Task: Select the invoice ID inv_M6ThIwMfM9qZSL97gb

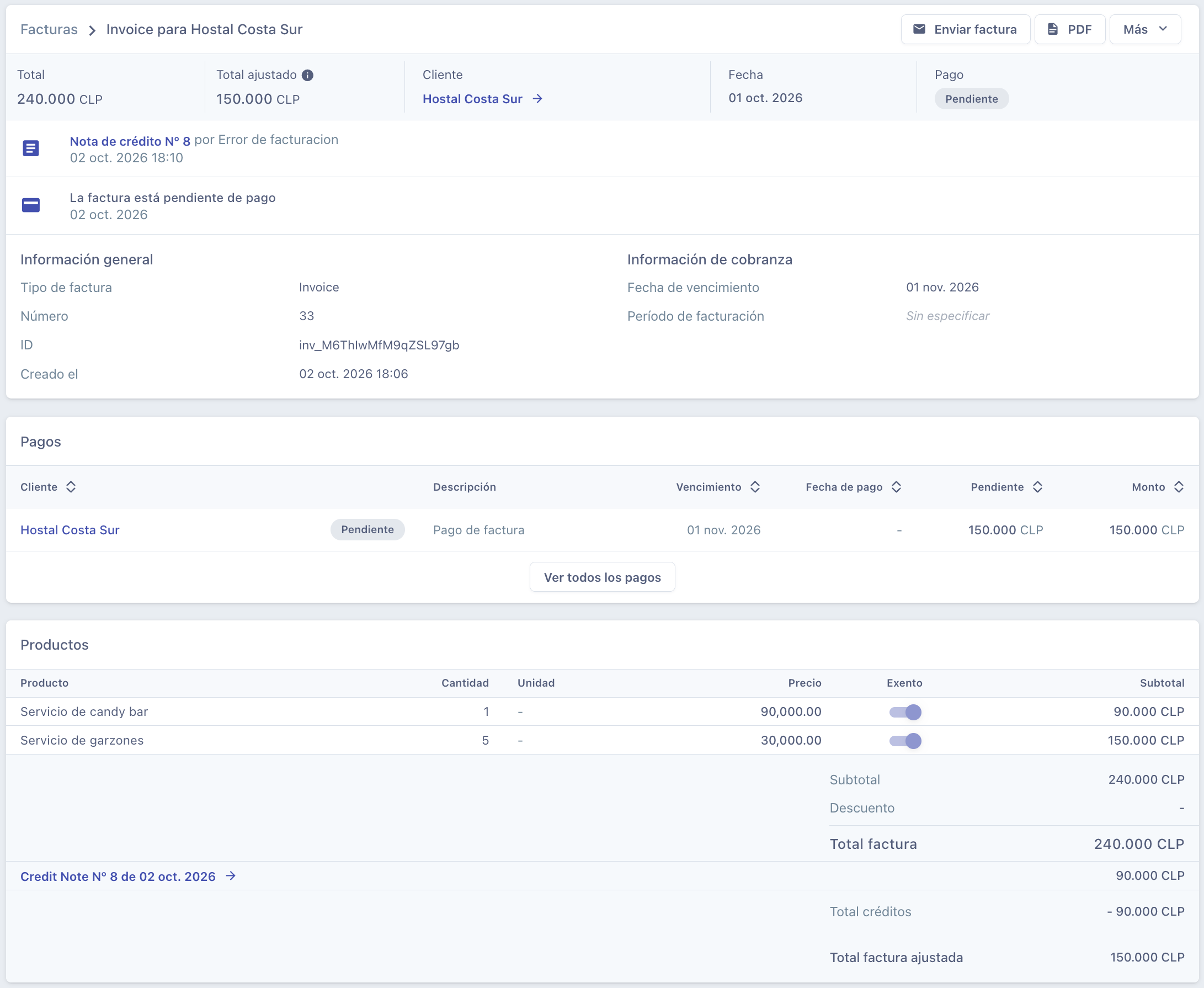Action: 379,346
